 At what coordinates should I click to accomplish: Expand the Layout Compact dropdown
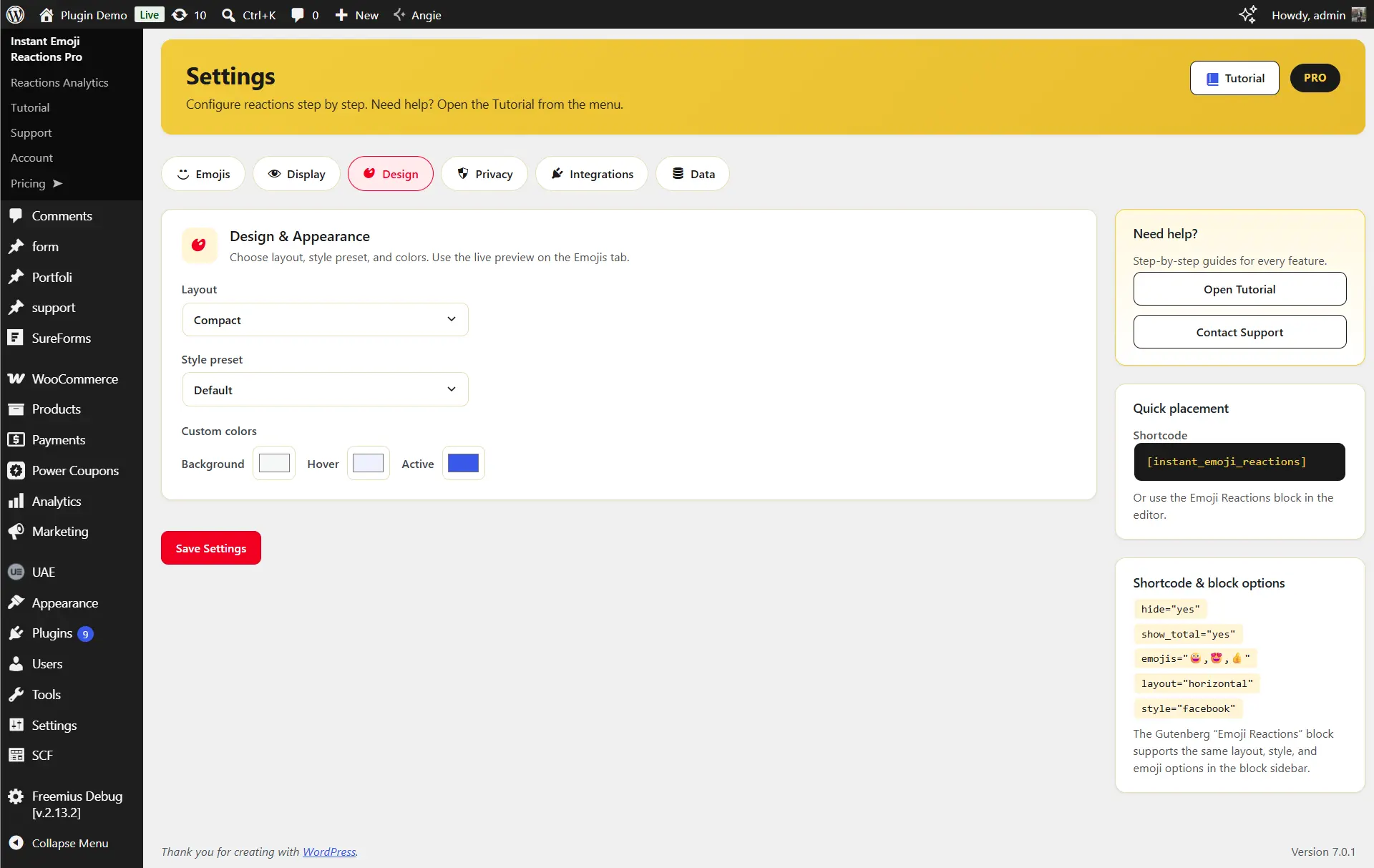pyautogui.click(x=325, y=319)
